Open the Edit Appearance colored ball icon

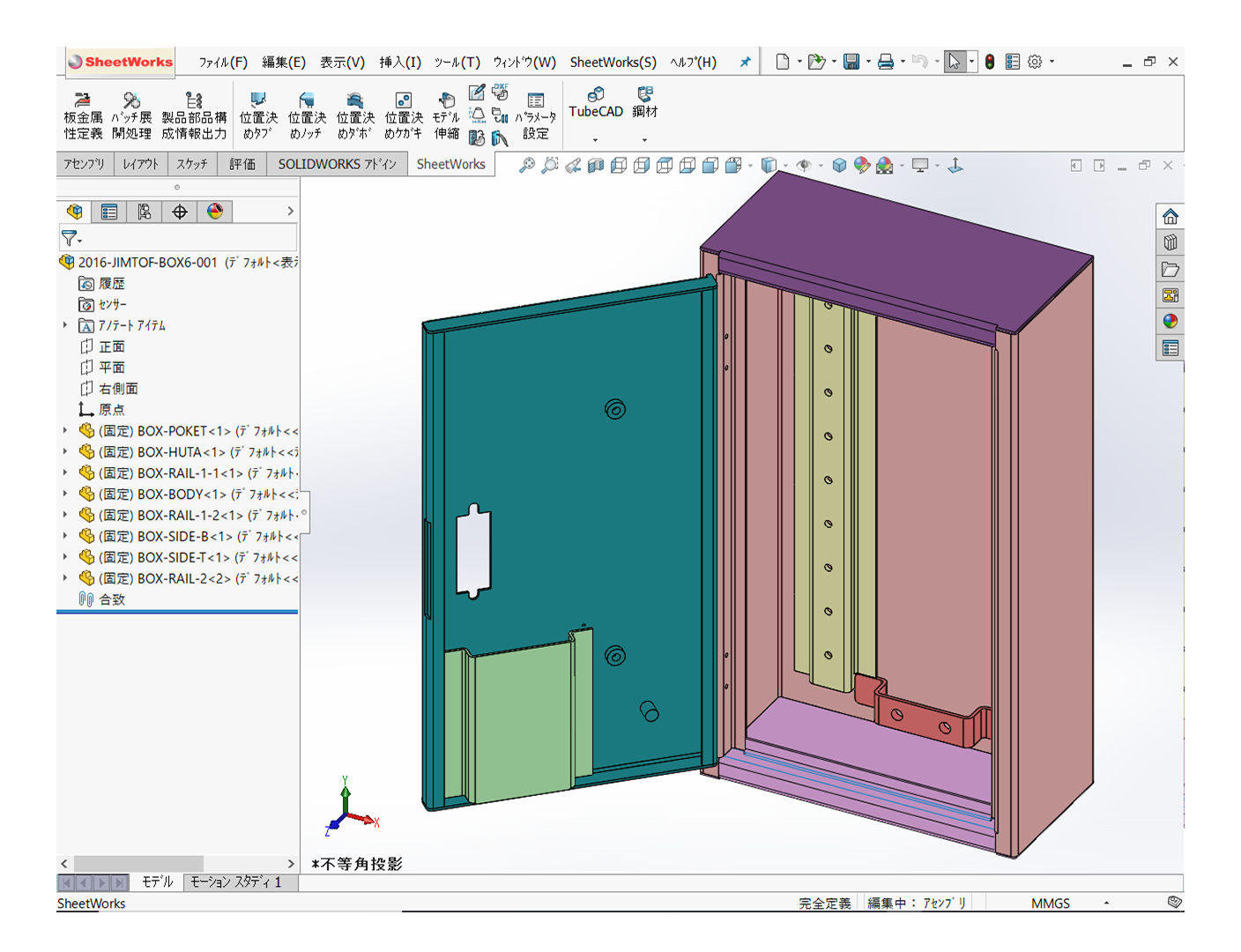point(862,165)
